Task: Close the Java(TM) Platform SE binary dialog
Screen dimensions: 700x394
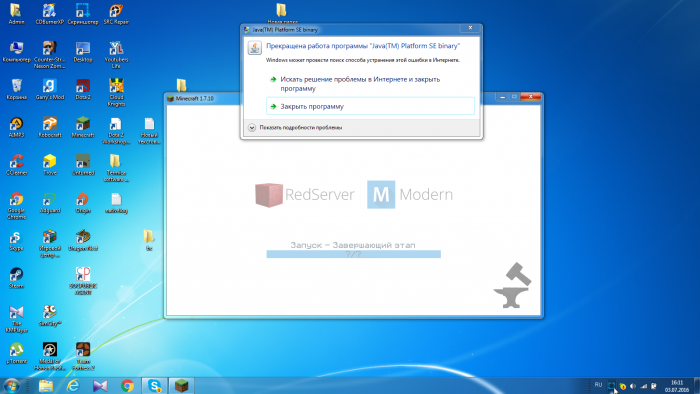Action: [470, 28]
